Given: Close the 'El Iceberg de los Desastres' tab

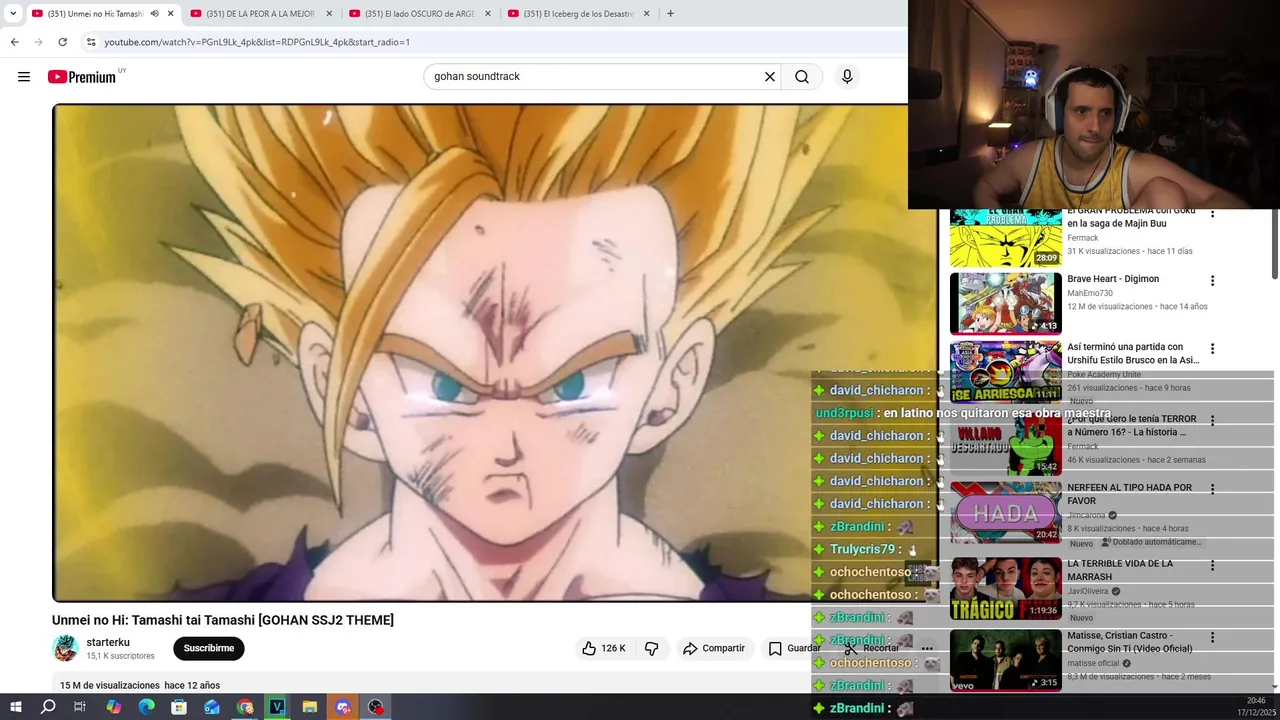Looking at the screenshot, I should click(646, 14).
